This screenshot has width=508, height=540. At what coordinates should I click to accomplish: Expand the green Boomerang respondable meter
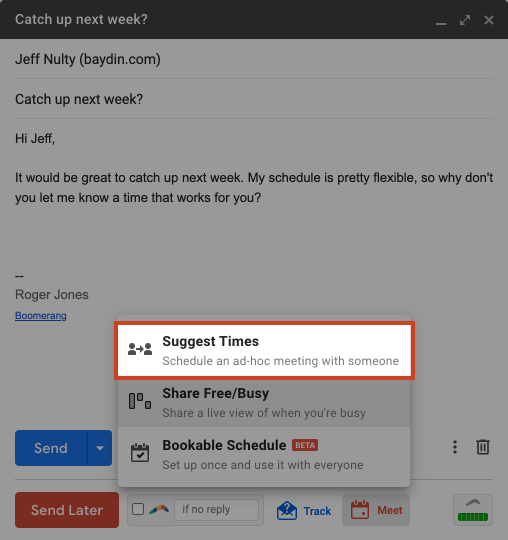point(473,510)
